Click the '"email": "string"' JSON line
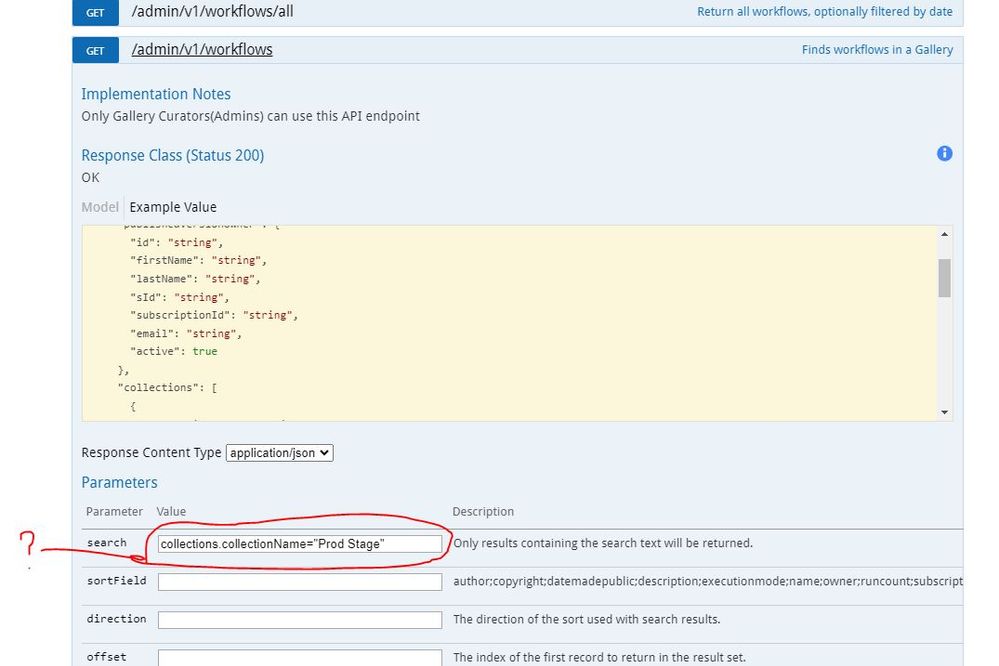This screenshot has width=999, height=666. pyautogui.click(x=186, y=333)
